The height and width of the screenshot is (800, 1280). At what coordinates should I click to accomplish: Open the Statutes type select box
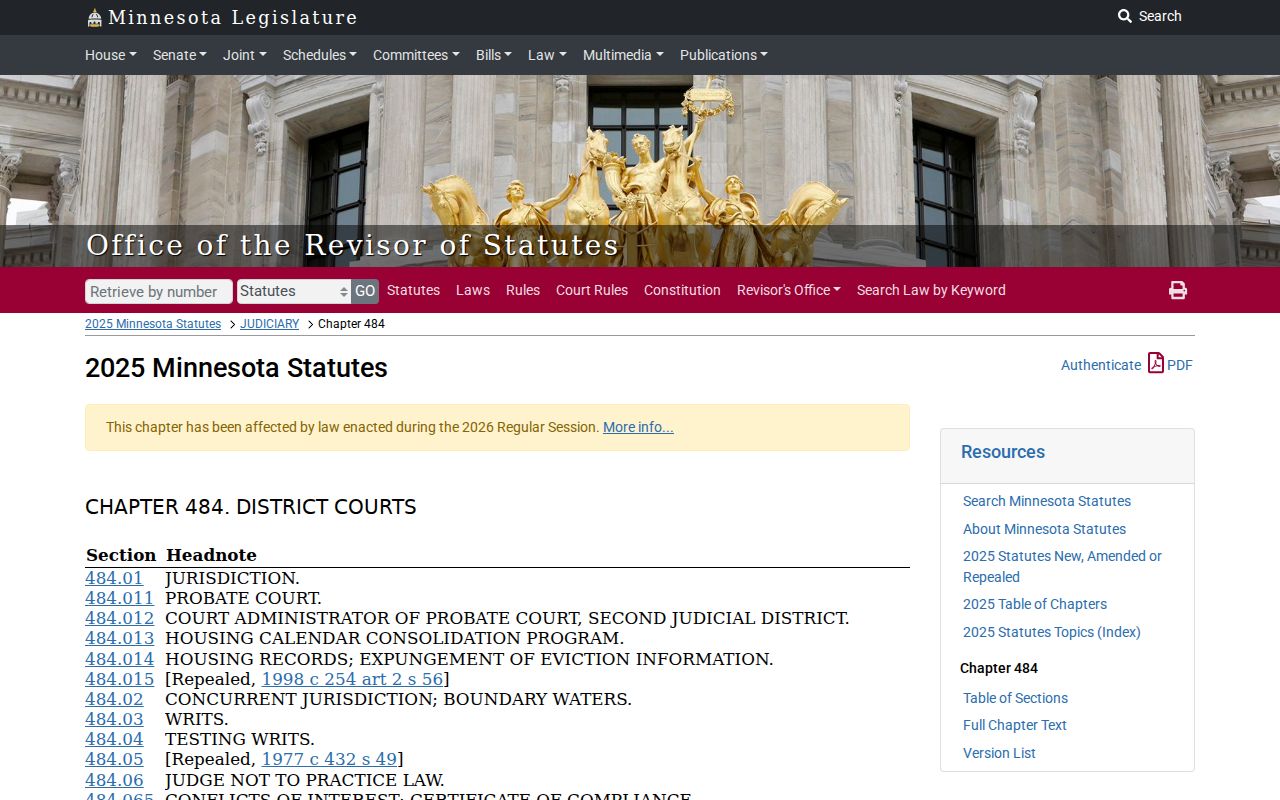pyautogui.click(x=294, y=291)
